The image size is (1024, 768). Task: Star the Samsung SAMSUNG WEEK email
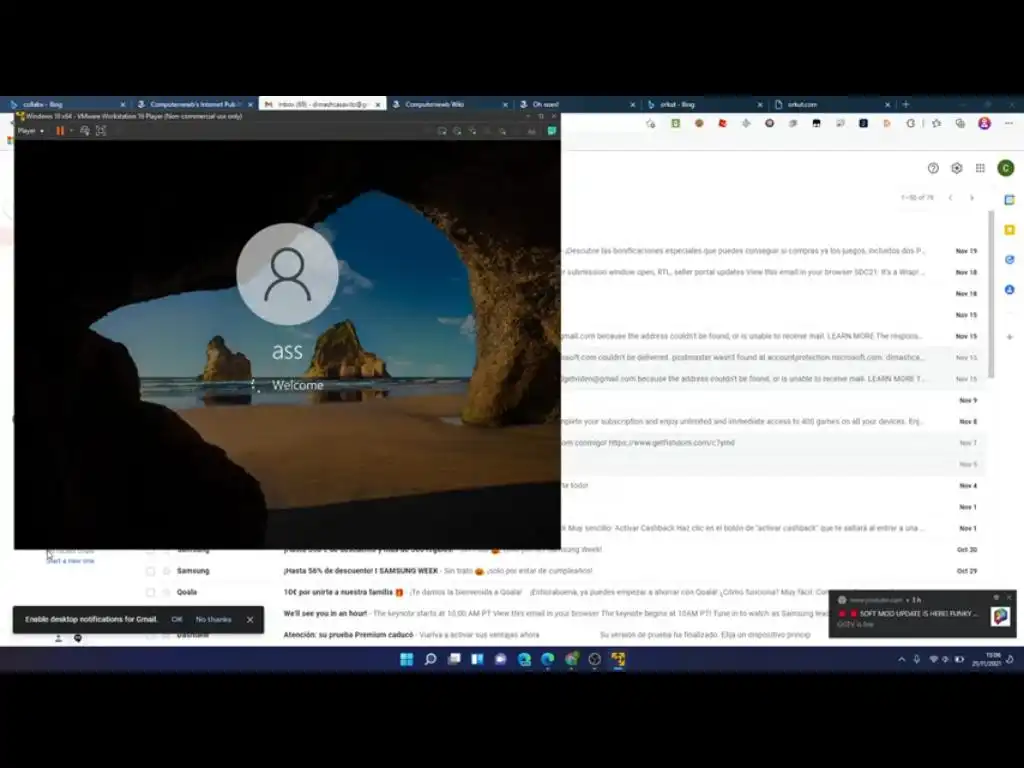[167, 571]
